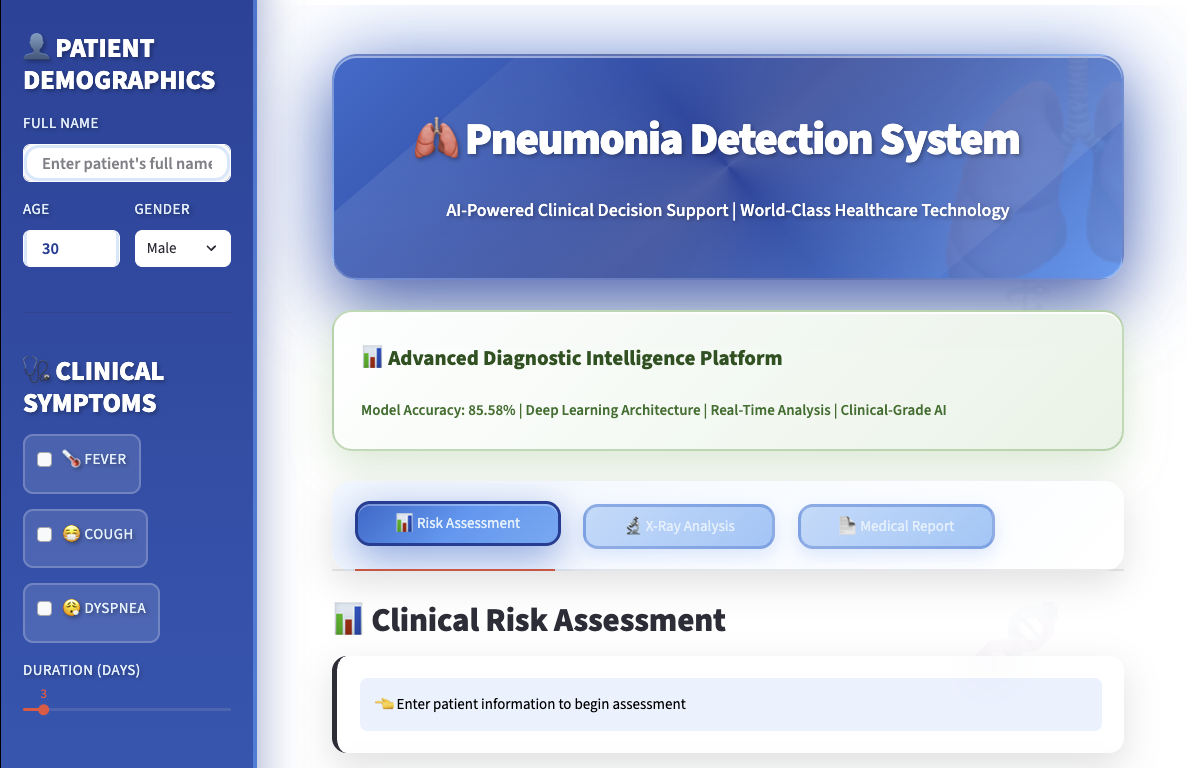Click the chevron arrow on the Male selector
This screenshot has height=768, width=1187.
pyautogui.click(x=211, y=248)
